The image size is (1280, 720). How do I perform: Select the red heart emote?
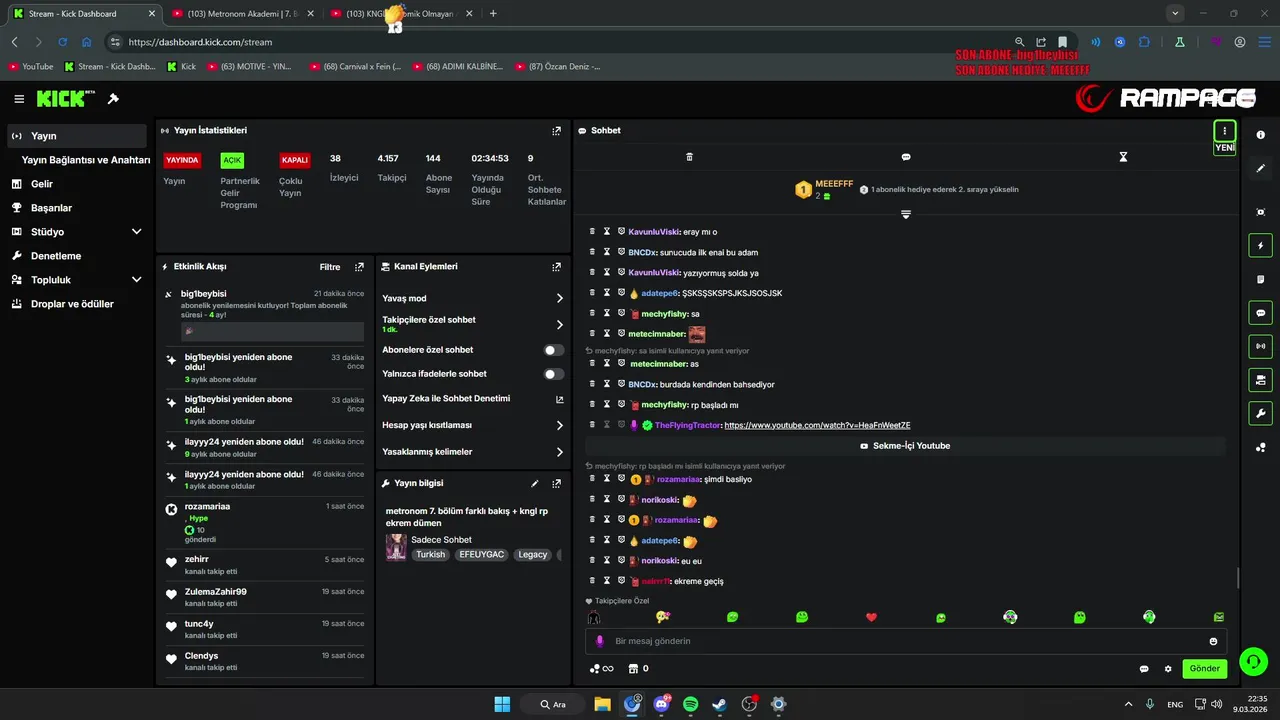[871, 618]
